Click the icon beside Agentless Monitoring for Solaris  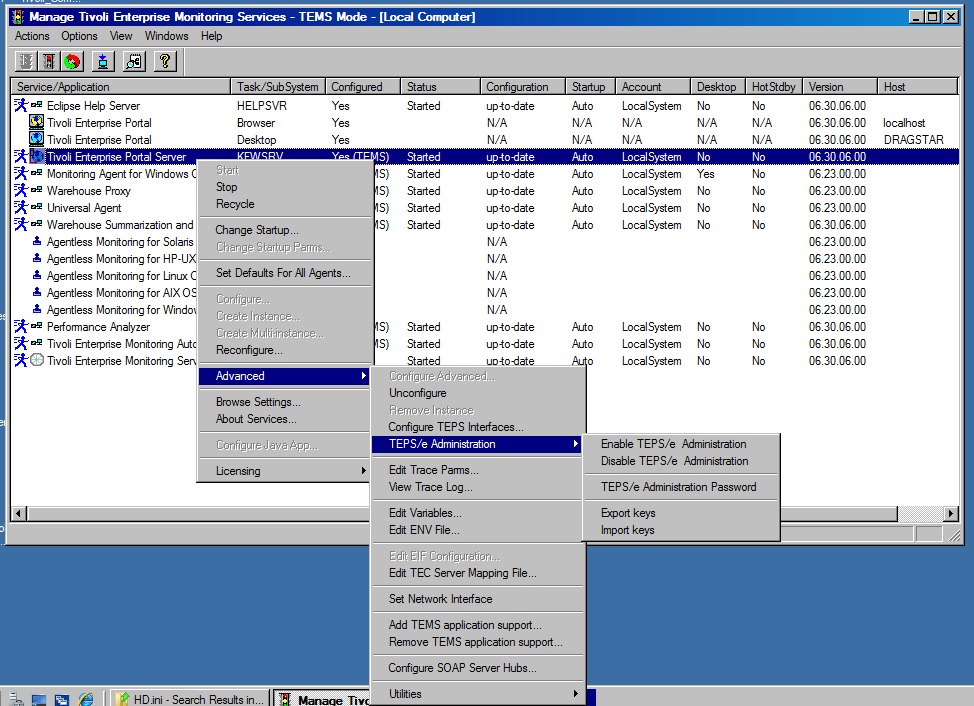coord(37,241)
